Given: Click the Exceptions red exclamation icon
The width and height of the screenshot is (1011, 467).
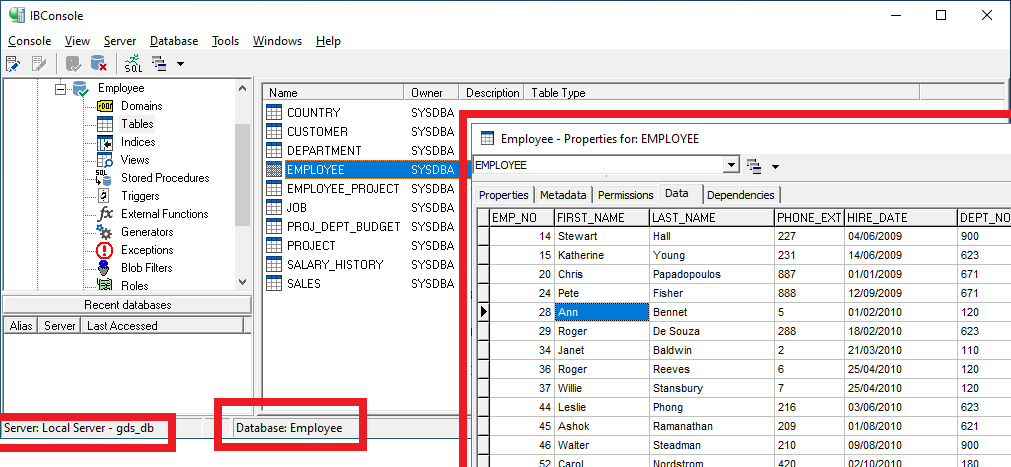Looking at the screenshot, I should [x=104, y=250].
